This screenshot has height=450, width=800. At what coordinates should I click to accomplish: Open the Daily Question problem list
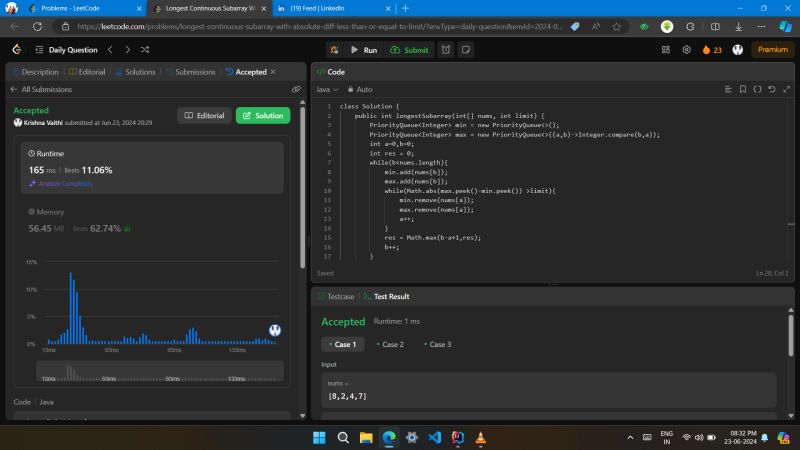(66, 49)
